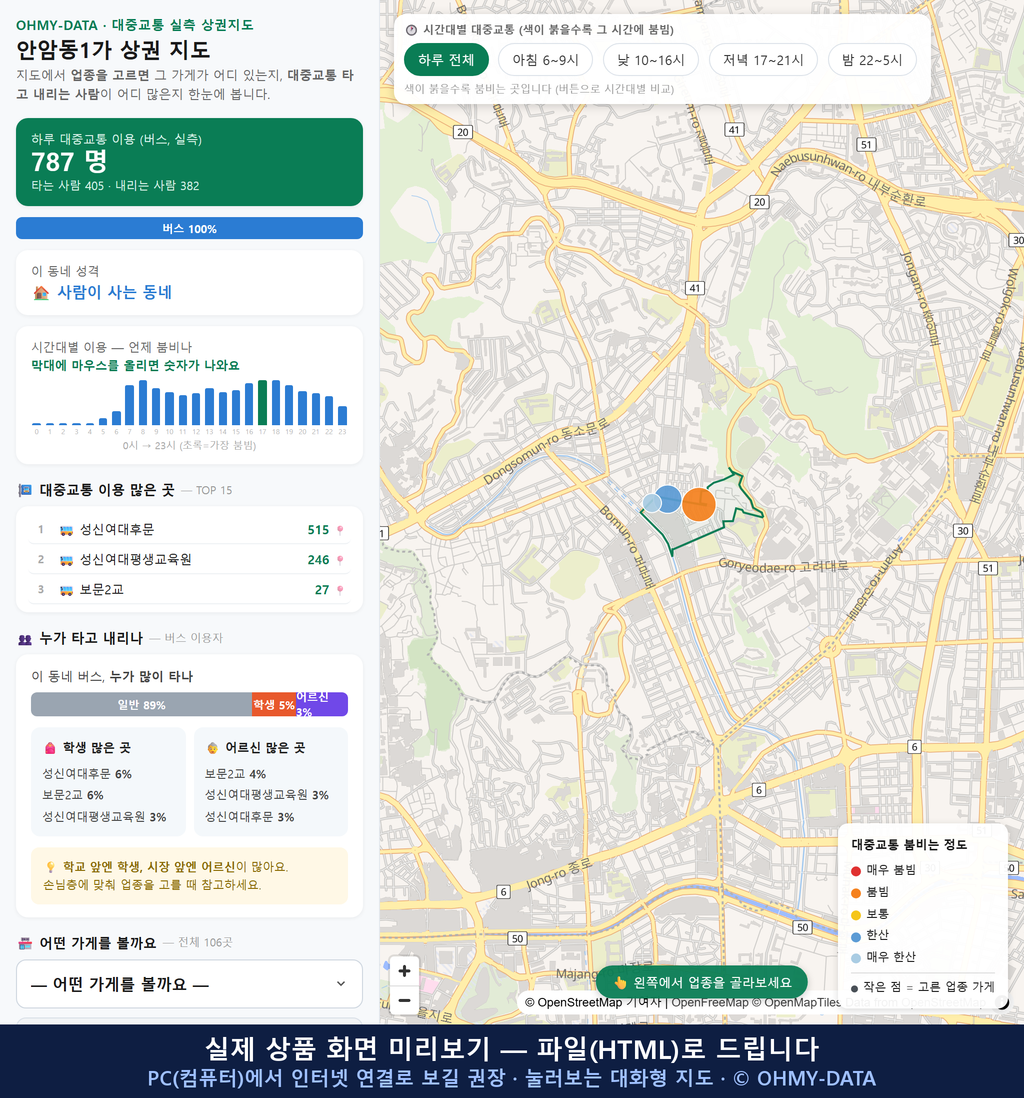Click bus icon next to 성신여대후문
Image resolution: width=1024 pixels, height=1098 pixels.
click(x=67, y=530)
